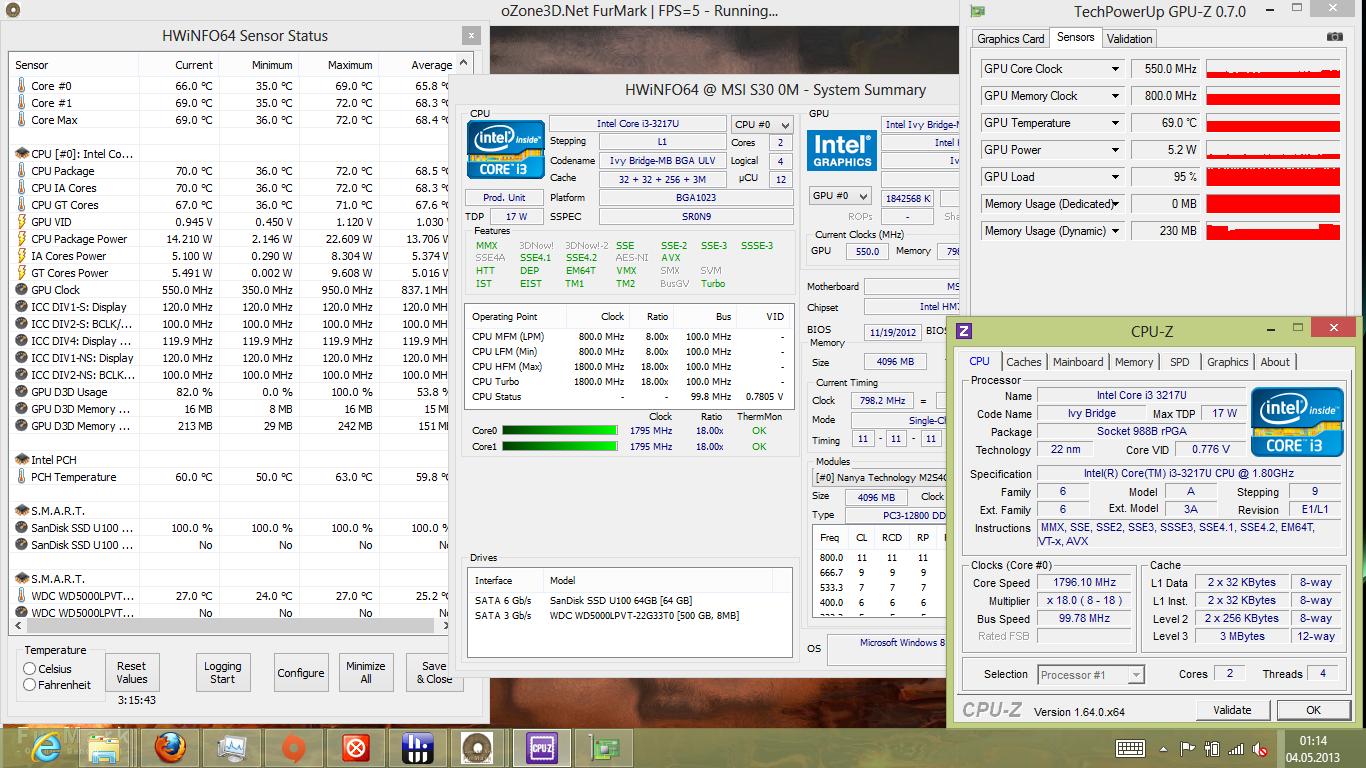Click the Sensor column header
Viewport: 1366px width, 768px height.
tap(74, 65)
